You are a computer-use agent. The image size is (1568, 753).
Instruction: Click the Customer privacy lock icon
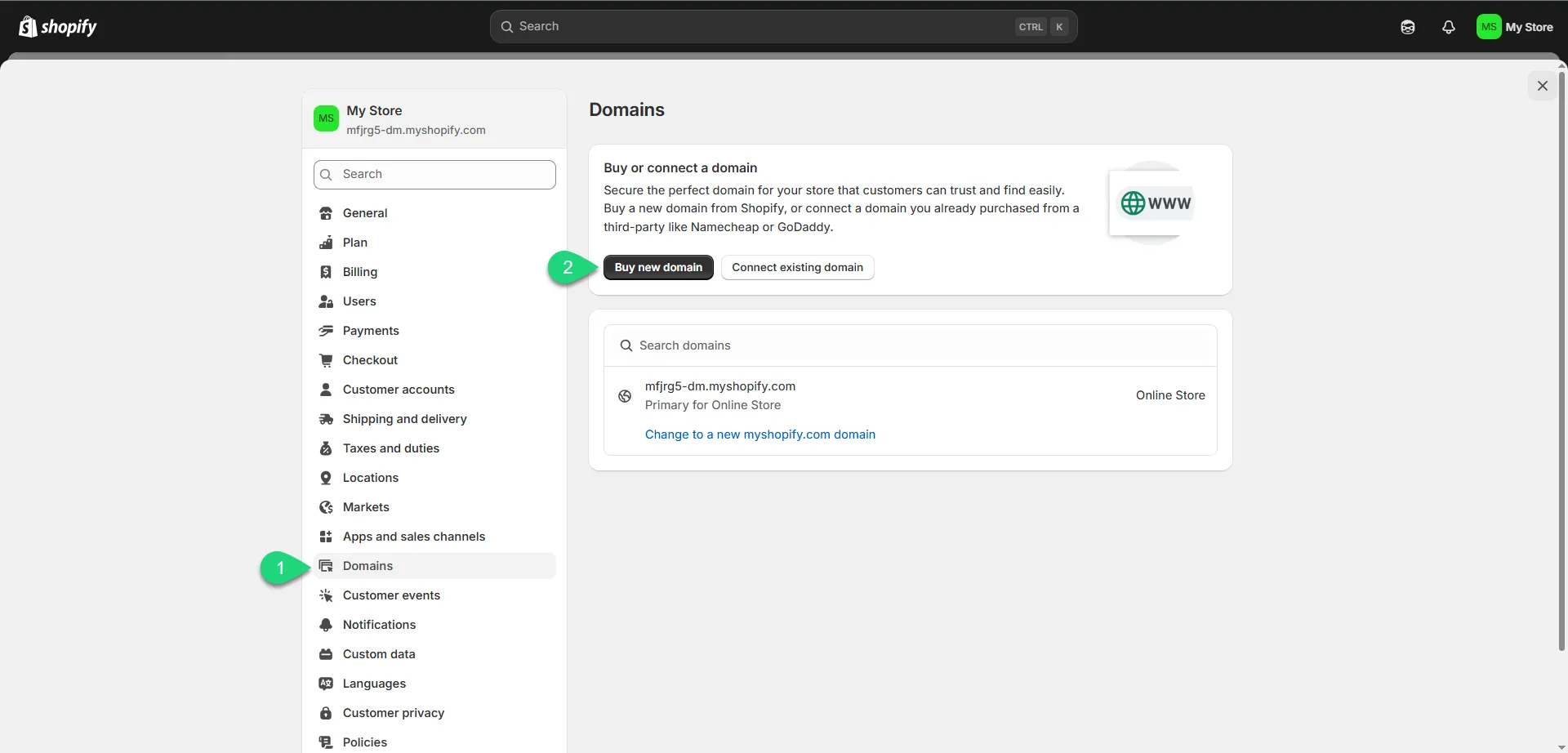326,713
